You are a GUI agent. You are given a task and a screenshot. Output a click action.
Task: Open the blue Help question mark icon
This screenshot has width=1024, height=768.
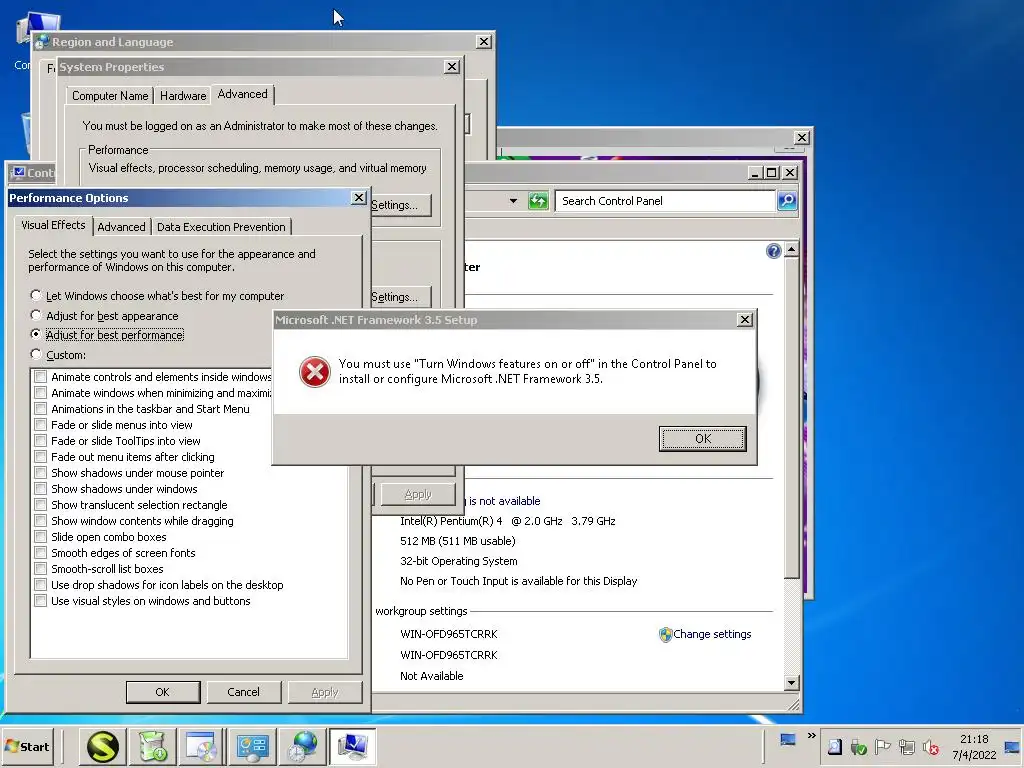click(773, 251)
